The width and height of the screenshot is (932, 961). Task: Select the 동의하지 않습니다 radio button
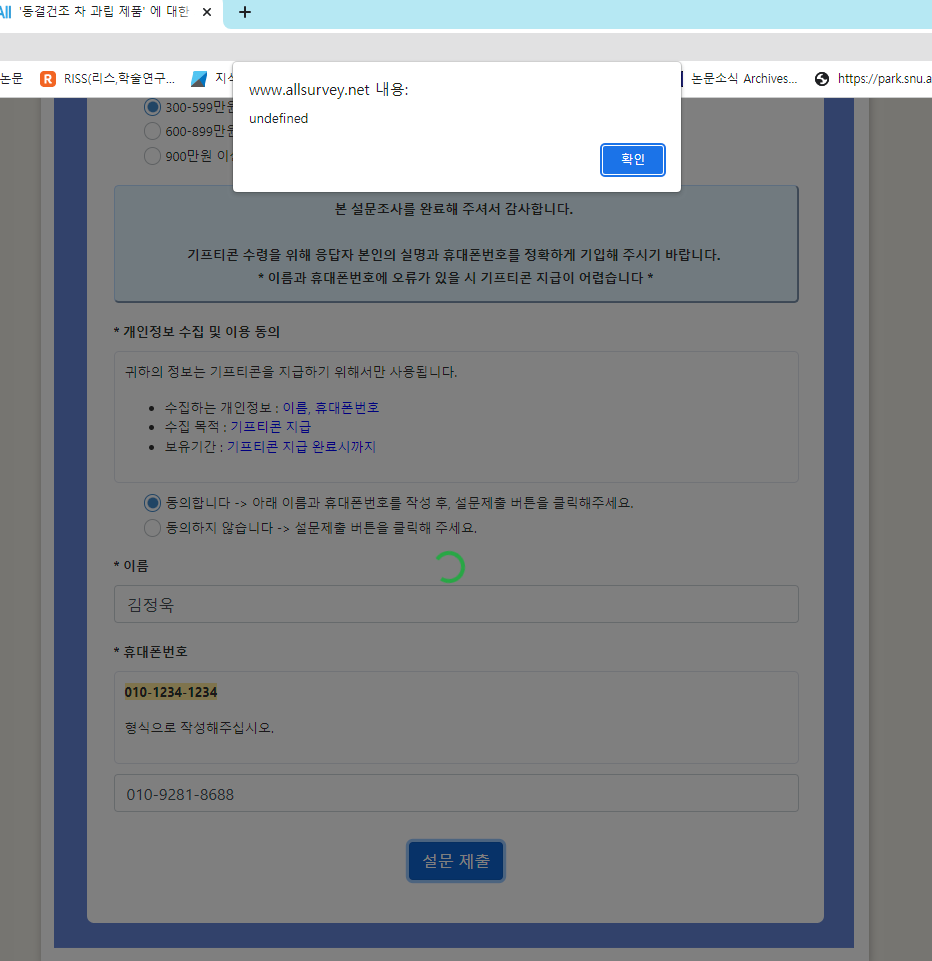pyautogui.click(x=152, y=527)
